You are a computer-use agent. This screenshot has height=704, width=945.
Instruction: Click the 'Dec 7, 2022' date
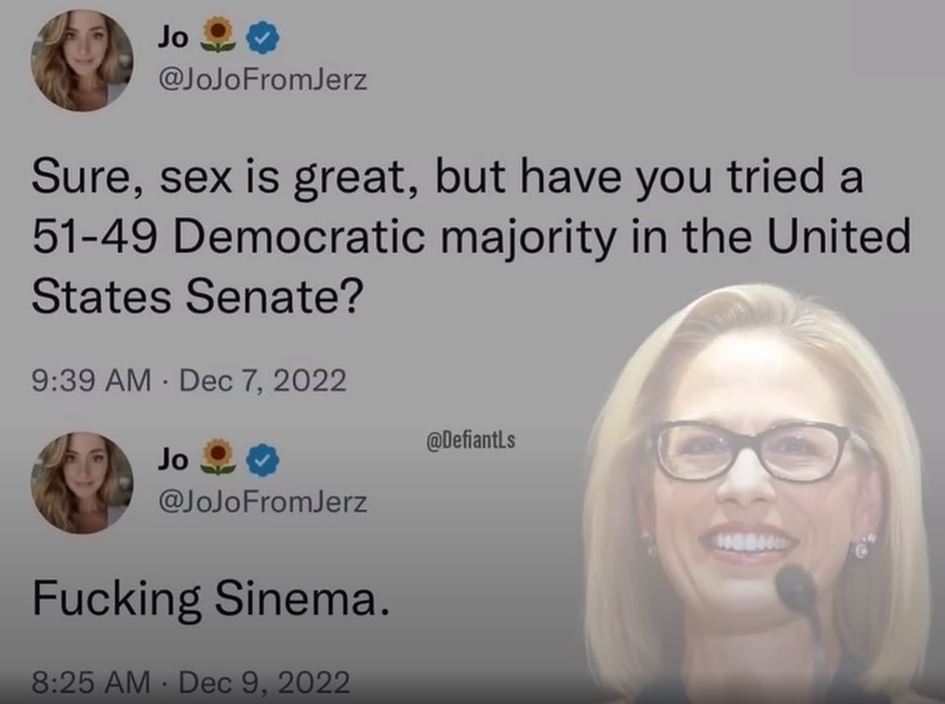click(263, 381)
